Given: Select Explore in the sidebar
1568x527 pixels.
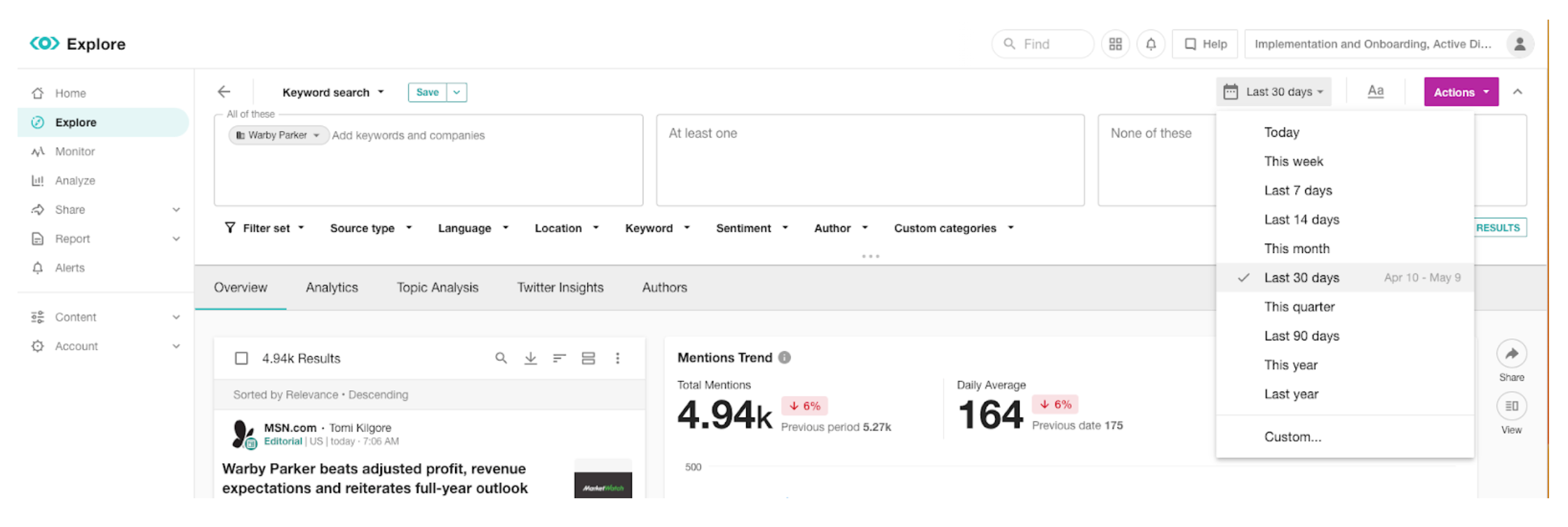Looking at the screenshot, I should (103, 122).
